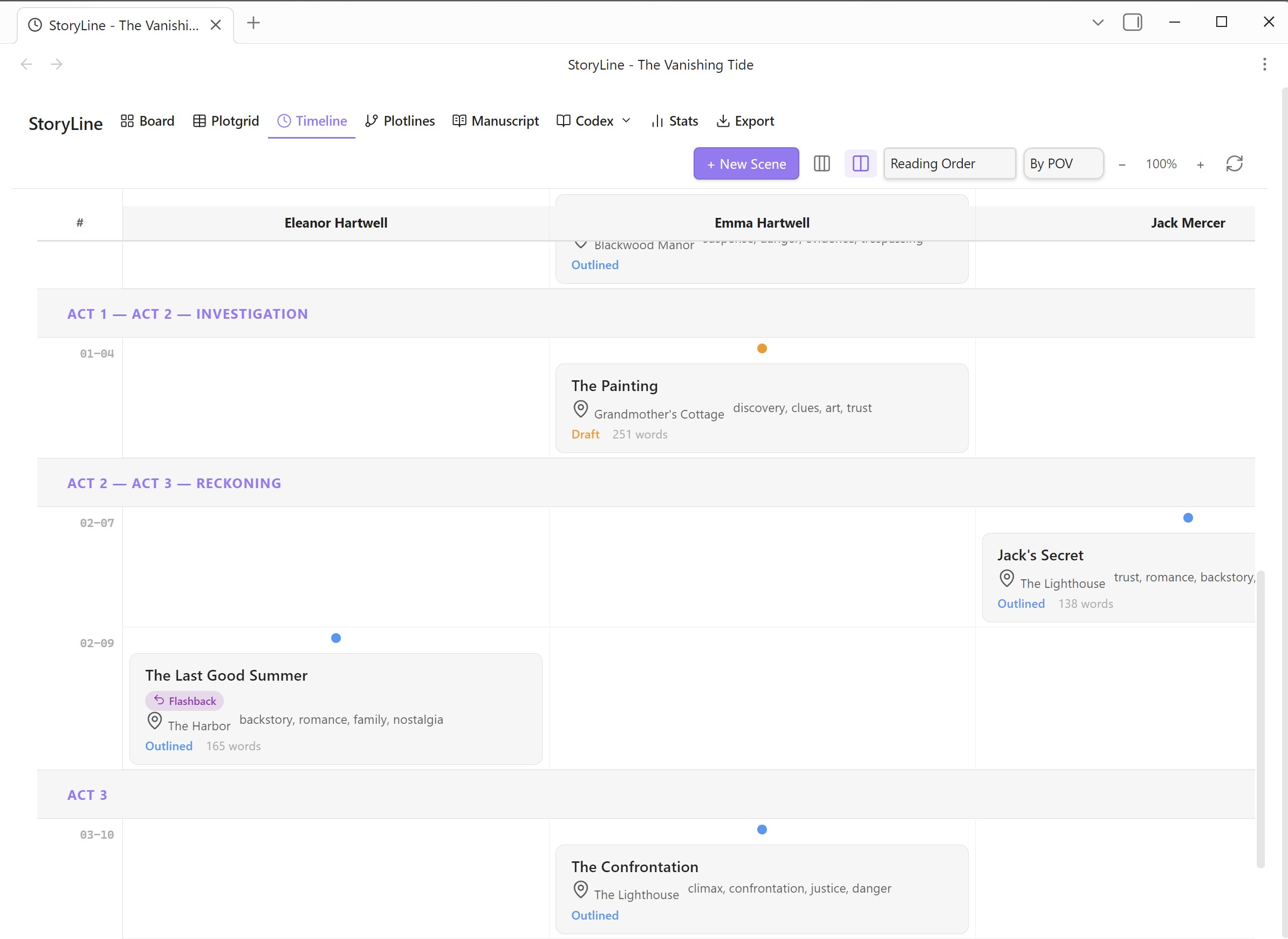Image resolution: width=1288 pixels, height=939 pixels.
Task: Open the Reading Order dropdown
Action: tap(949, 164)
